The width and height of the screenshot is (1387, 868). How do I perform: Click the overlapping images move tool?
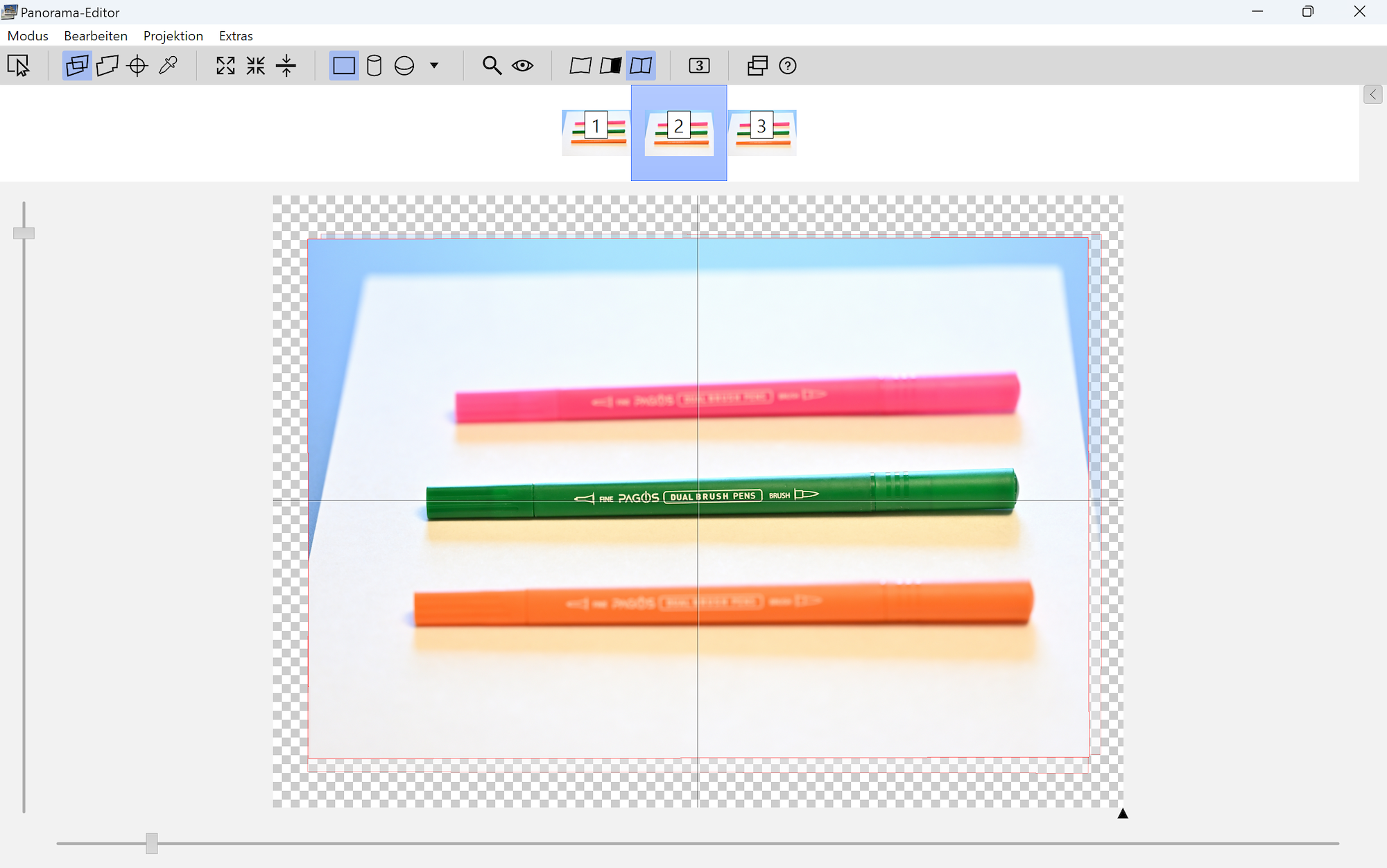[x=77, y=66]
